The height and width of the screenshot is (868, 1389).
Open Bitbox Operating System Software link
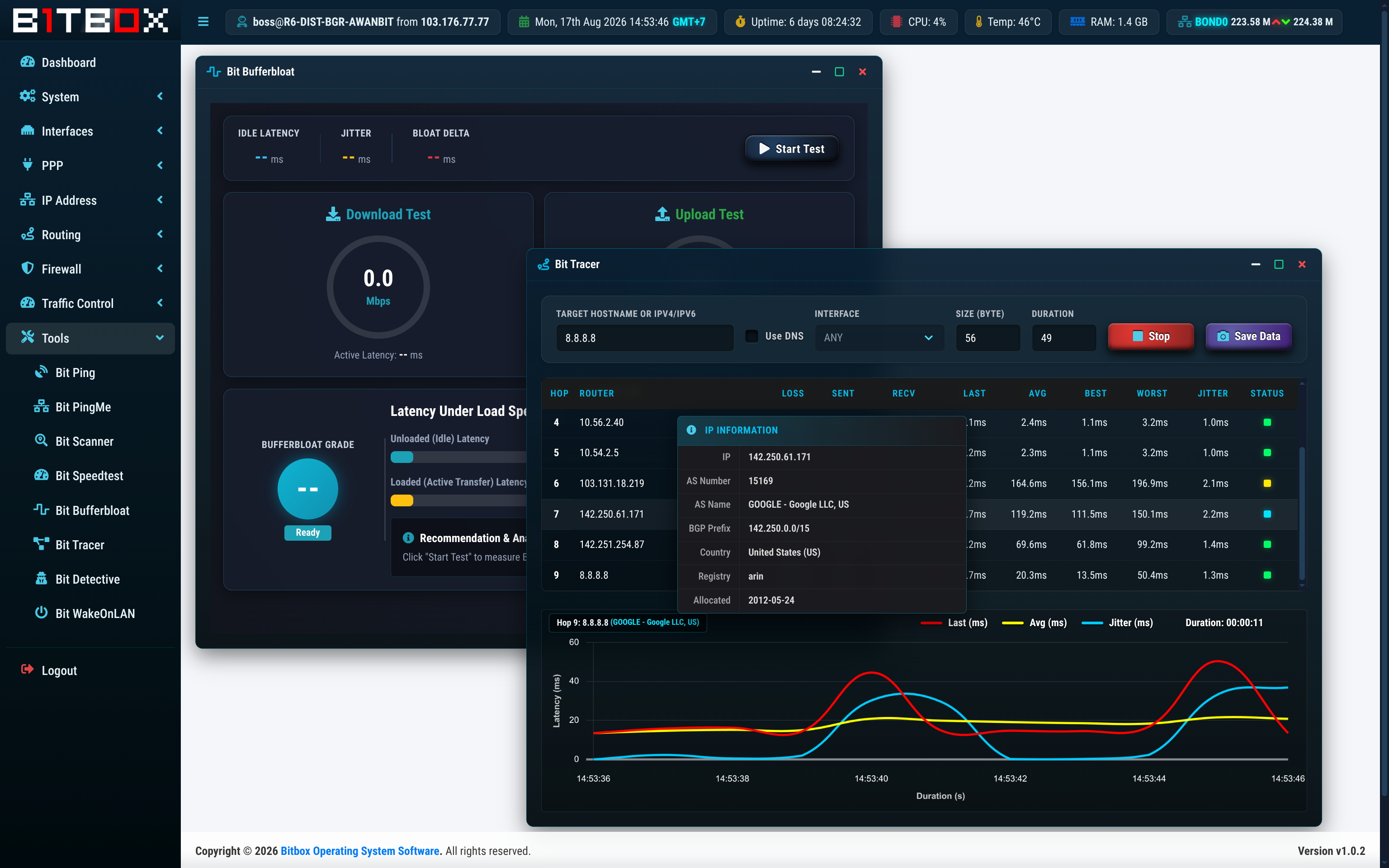pyautogui.click(x=360, y=851)
